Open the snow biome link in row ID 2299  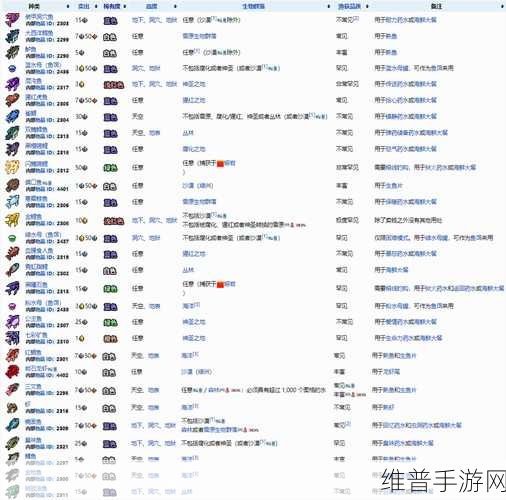[x=199, y=36]
